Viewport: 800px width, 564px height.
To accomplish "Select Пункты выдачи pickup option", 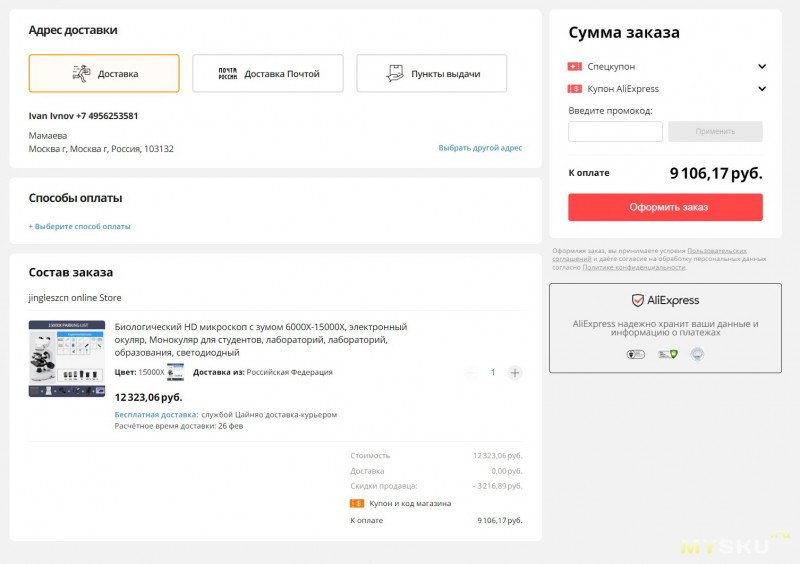I will [432, 74].
